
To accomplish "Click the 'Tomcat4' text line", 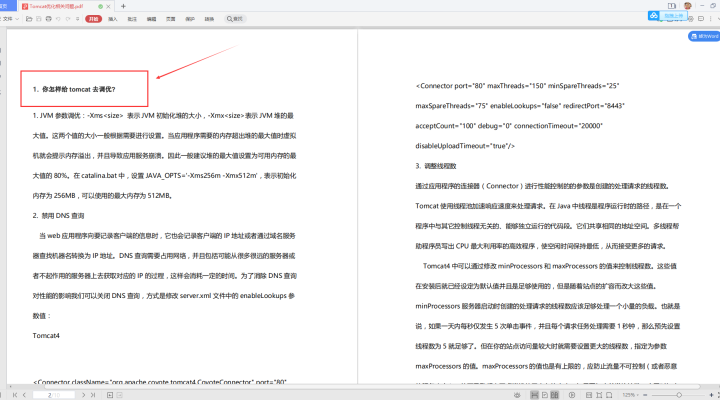I will click(46, 336).
